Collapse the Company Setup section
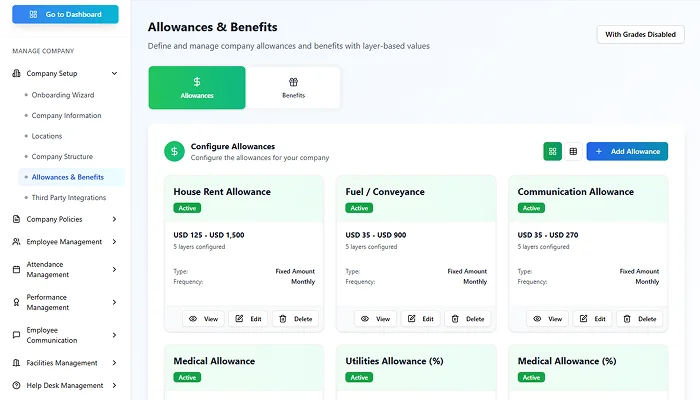The width and height of the screenshot is (700, 400). click(114, 73)
